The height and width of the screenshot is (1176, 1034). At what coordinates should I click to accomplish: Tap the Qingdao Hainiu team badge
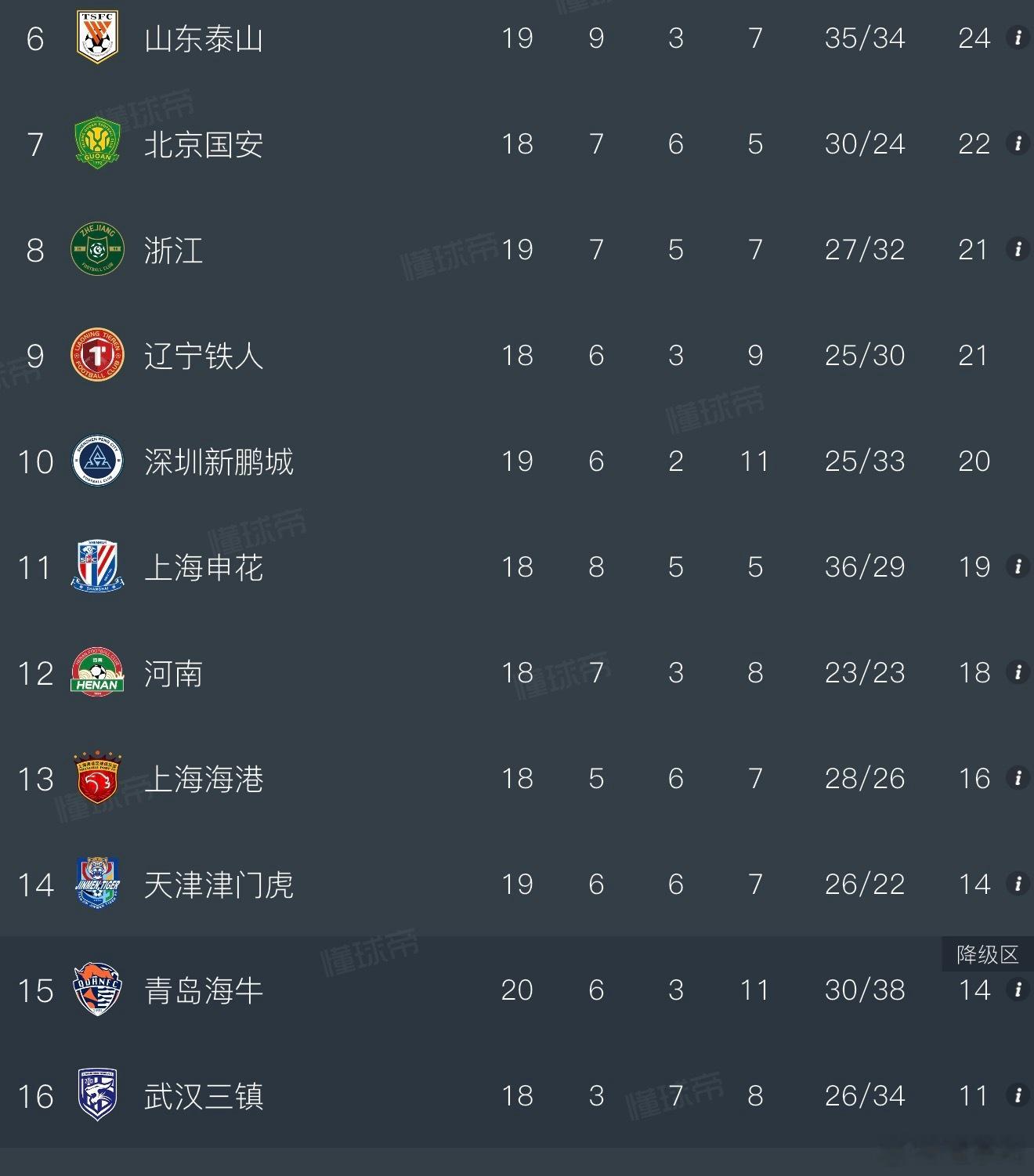click(97, 990)
